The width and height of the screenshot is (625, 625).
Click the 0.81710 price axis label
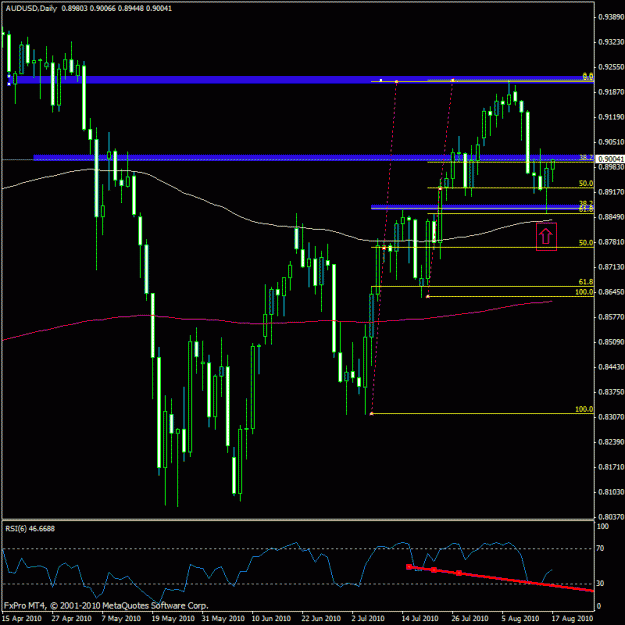[611, 467]
